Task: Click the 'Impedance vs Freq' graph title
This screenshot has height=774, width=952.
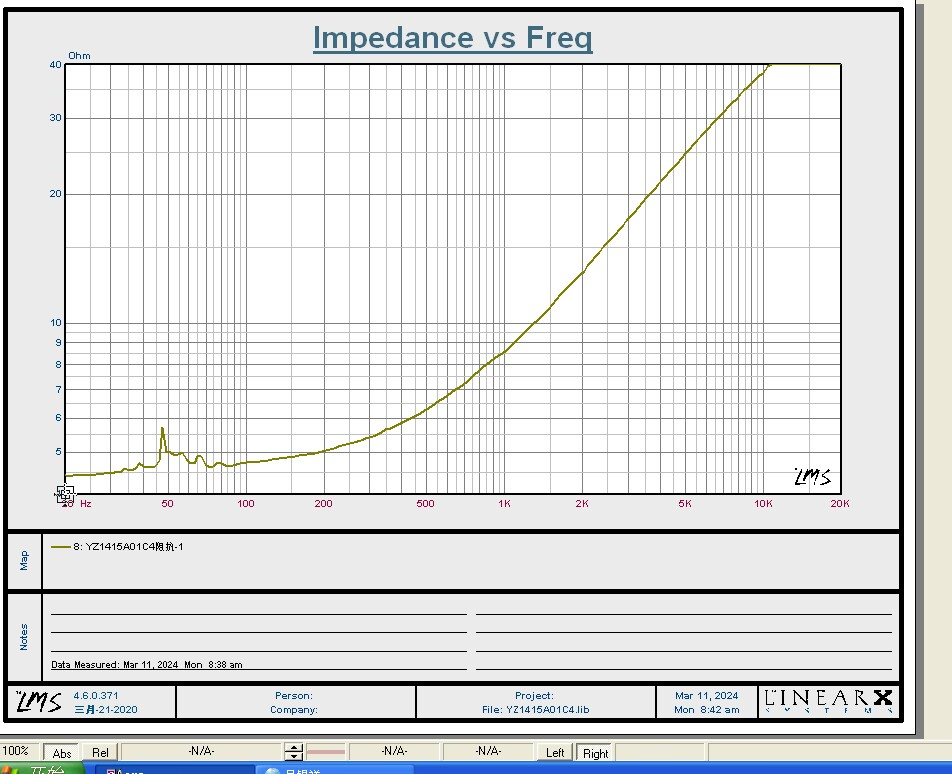Action: click(x=452, y=38)
